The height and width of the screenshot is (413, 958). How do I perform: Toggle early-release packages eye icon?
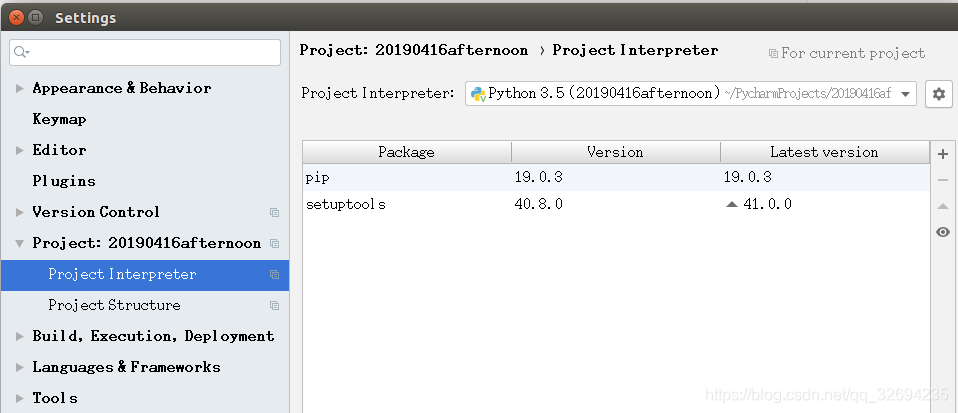coord(943,232)
